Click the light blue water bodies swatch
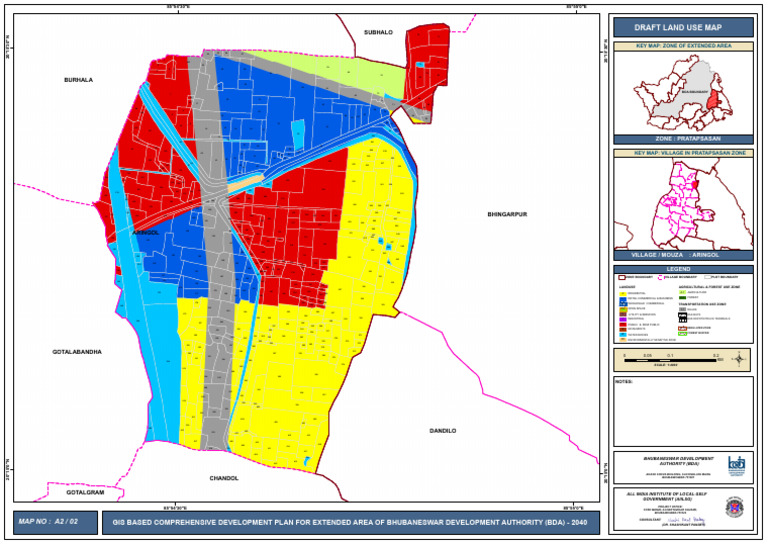Viewport: 768px width, 544px height. point(623,334)
